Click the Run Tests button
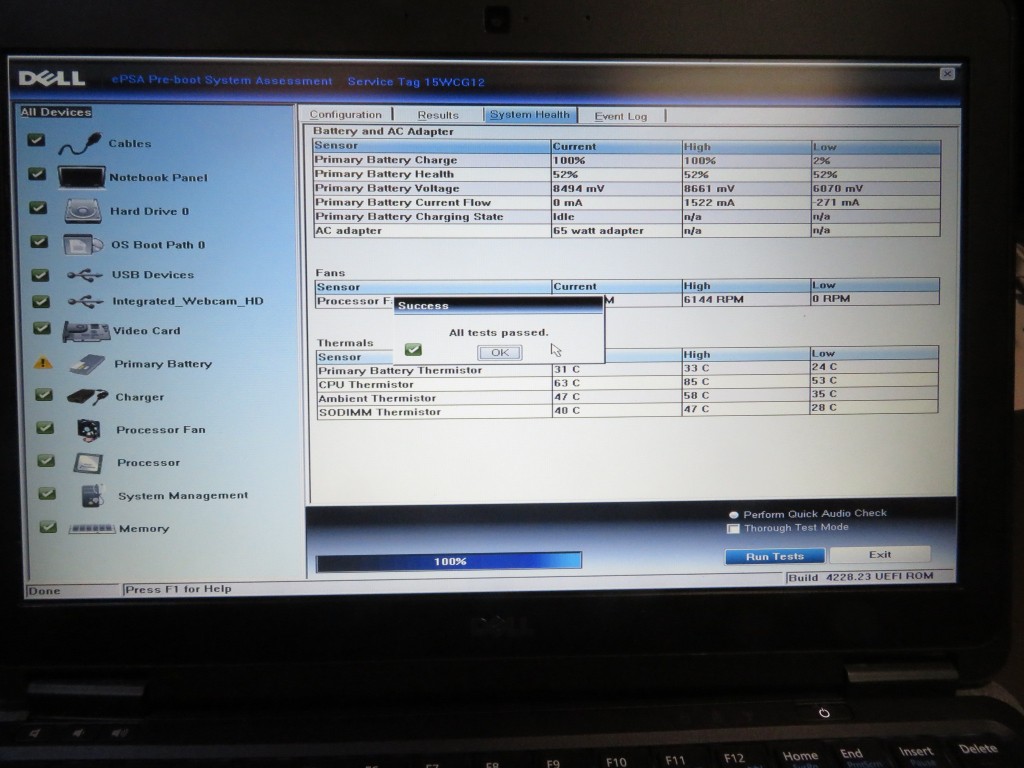Viewport: 1024px width, 768px height. (x=774, y=556)
